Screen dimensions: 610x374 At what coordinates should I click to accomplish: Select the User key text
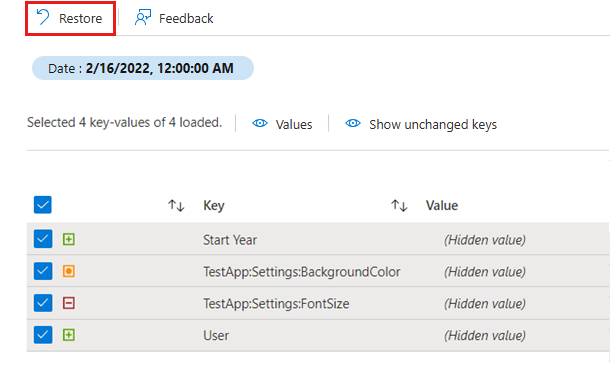pos(216,335)
